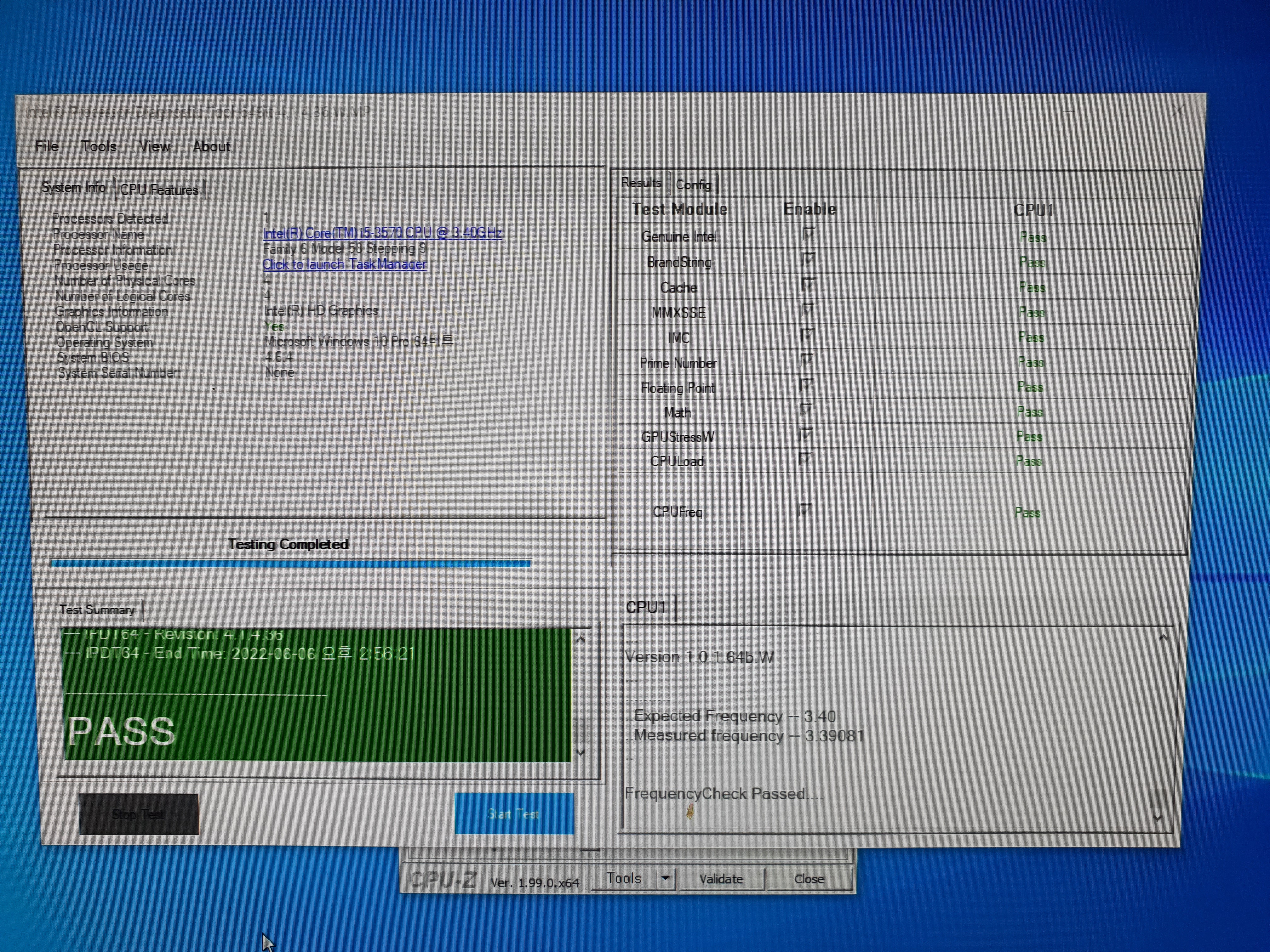Open the File menu

click(x=47, y=146)
